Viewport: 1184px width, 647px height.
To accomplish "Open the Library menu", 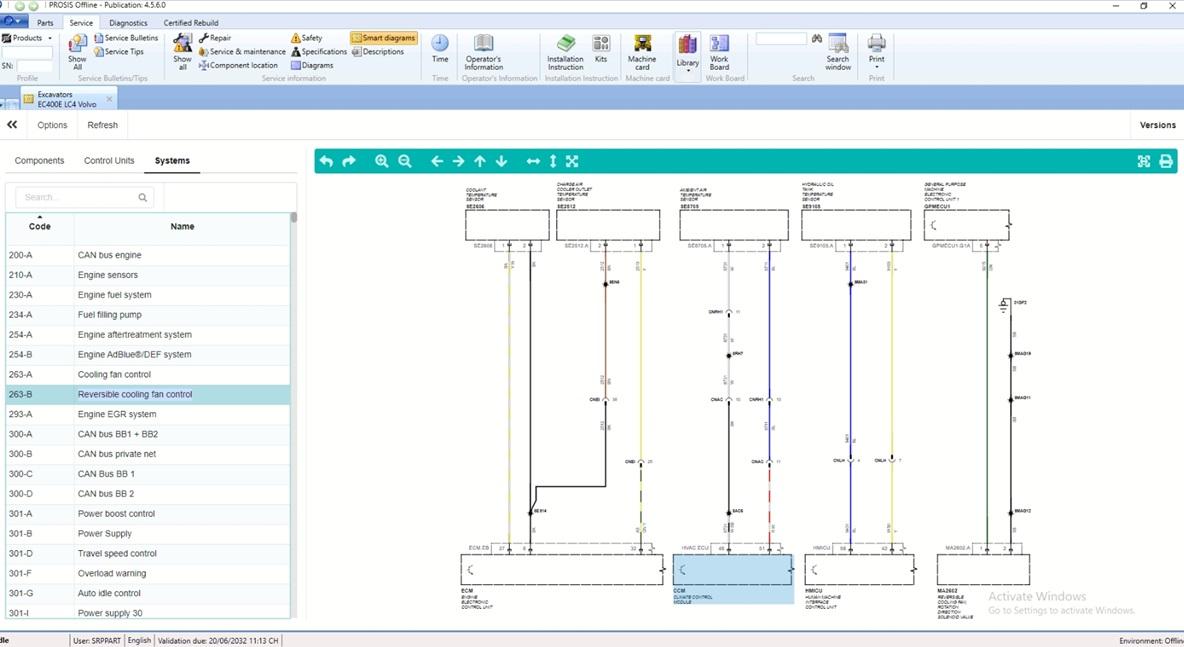I will [x=687, y=53].
